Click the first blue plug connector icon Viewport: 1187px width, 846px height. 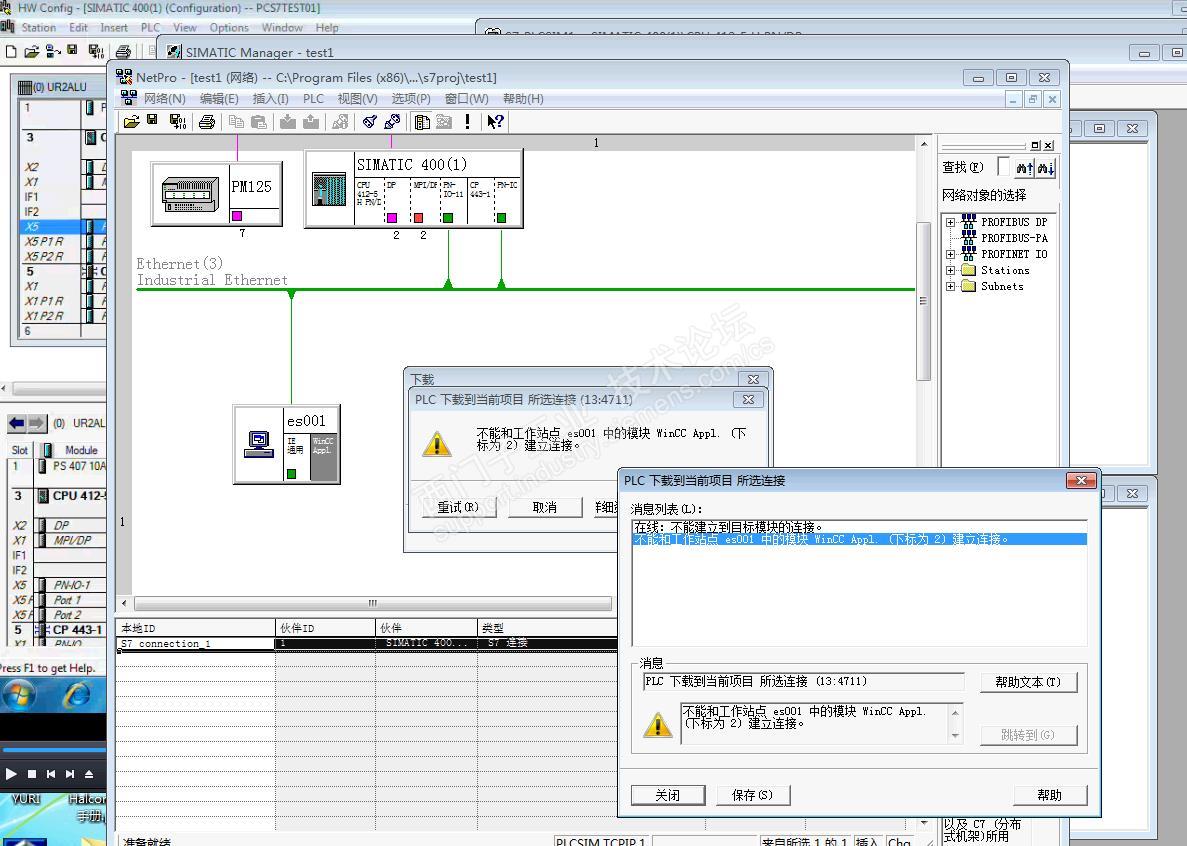[x=369, y=122]
